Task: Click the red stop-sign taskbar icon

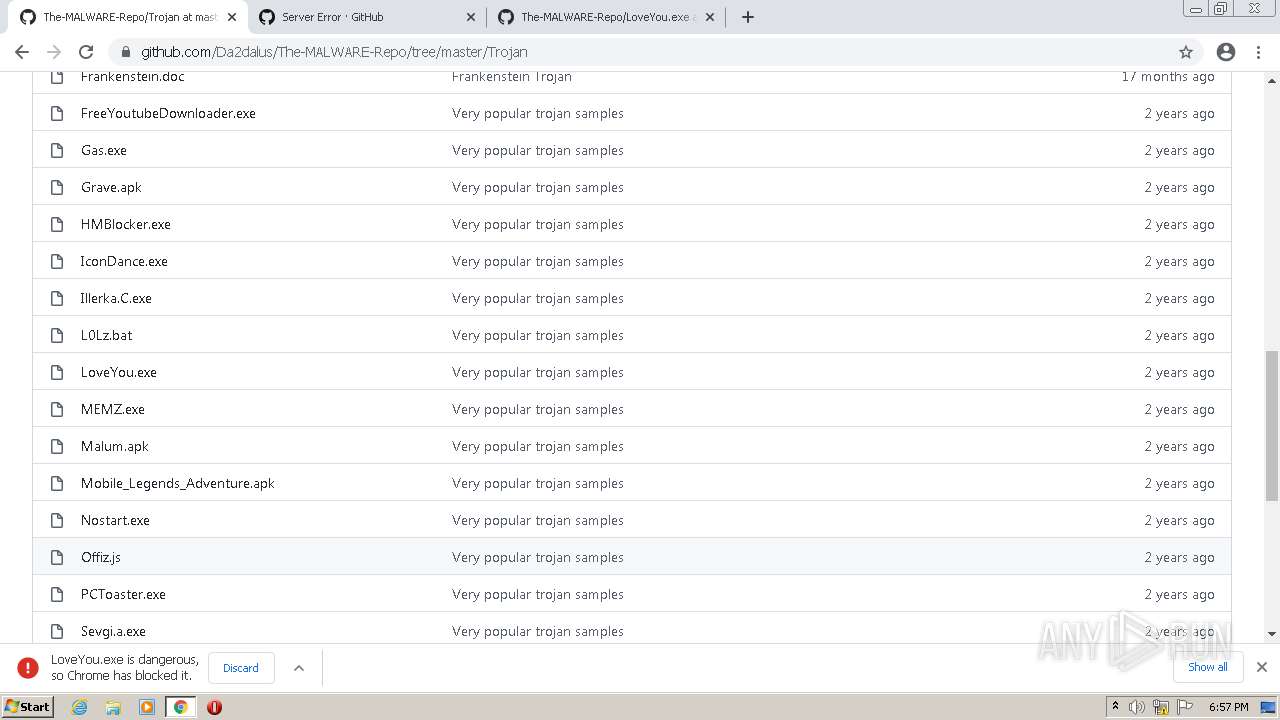Action: tap(214, 707)
